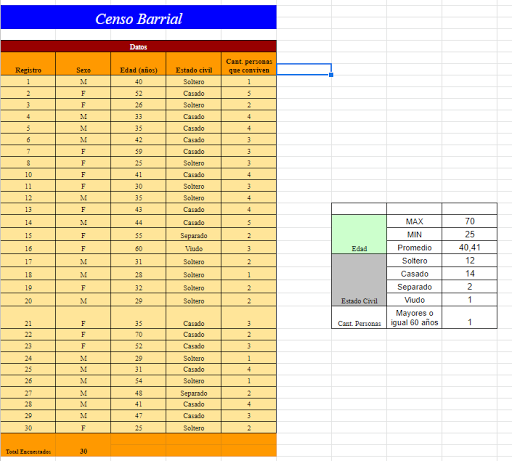Select the MIN value 25 in the summary table

(469, 234)
